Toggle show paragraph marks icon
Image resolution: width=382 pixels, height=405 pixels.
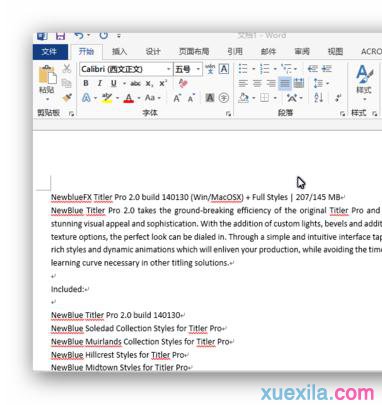point(338,98)
